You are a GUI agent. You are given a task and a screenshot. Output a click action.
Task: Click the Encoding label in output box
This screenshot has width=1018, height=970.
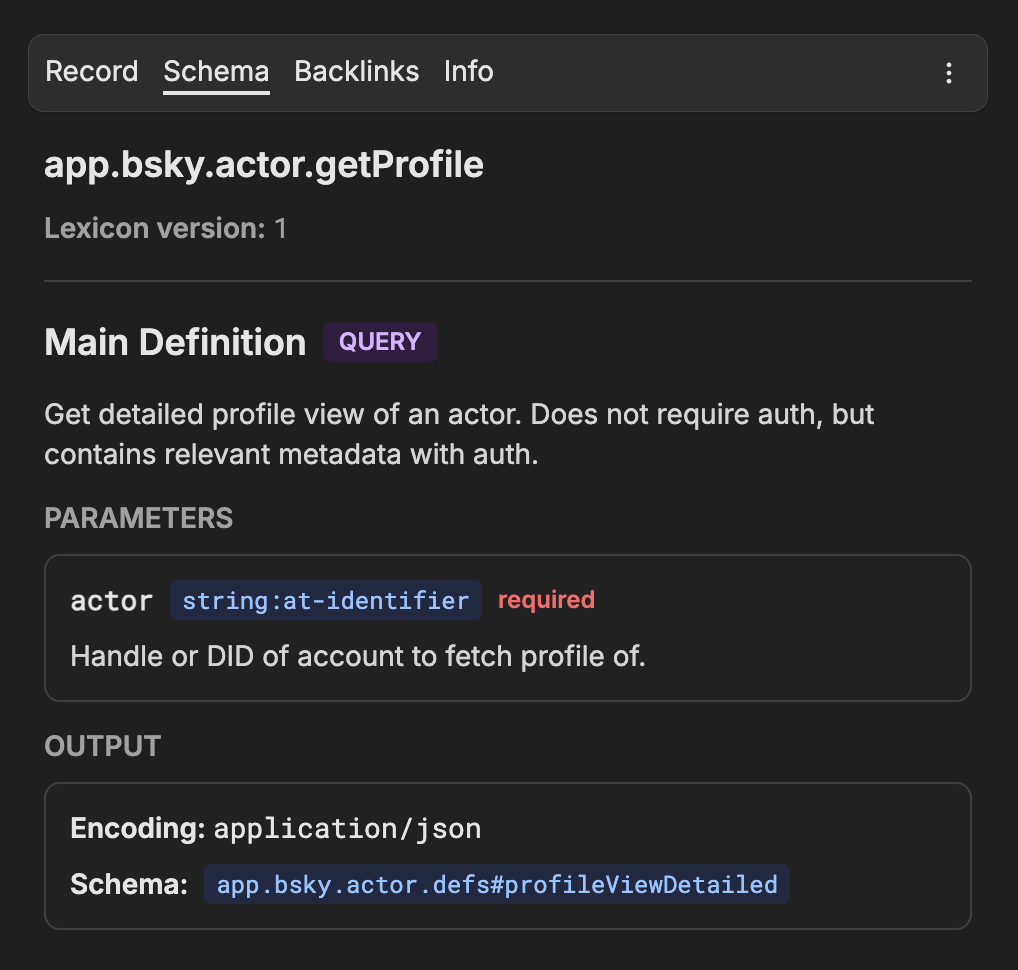[137, 829]
